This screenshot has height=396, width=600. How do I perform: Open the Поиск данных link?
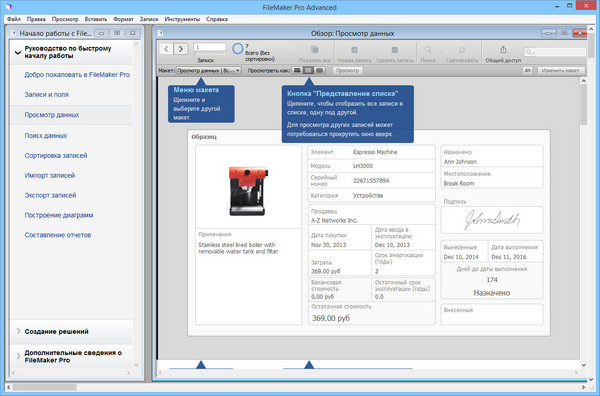[x=46, y=135]
